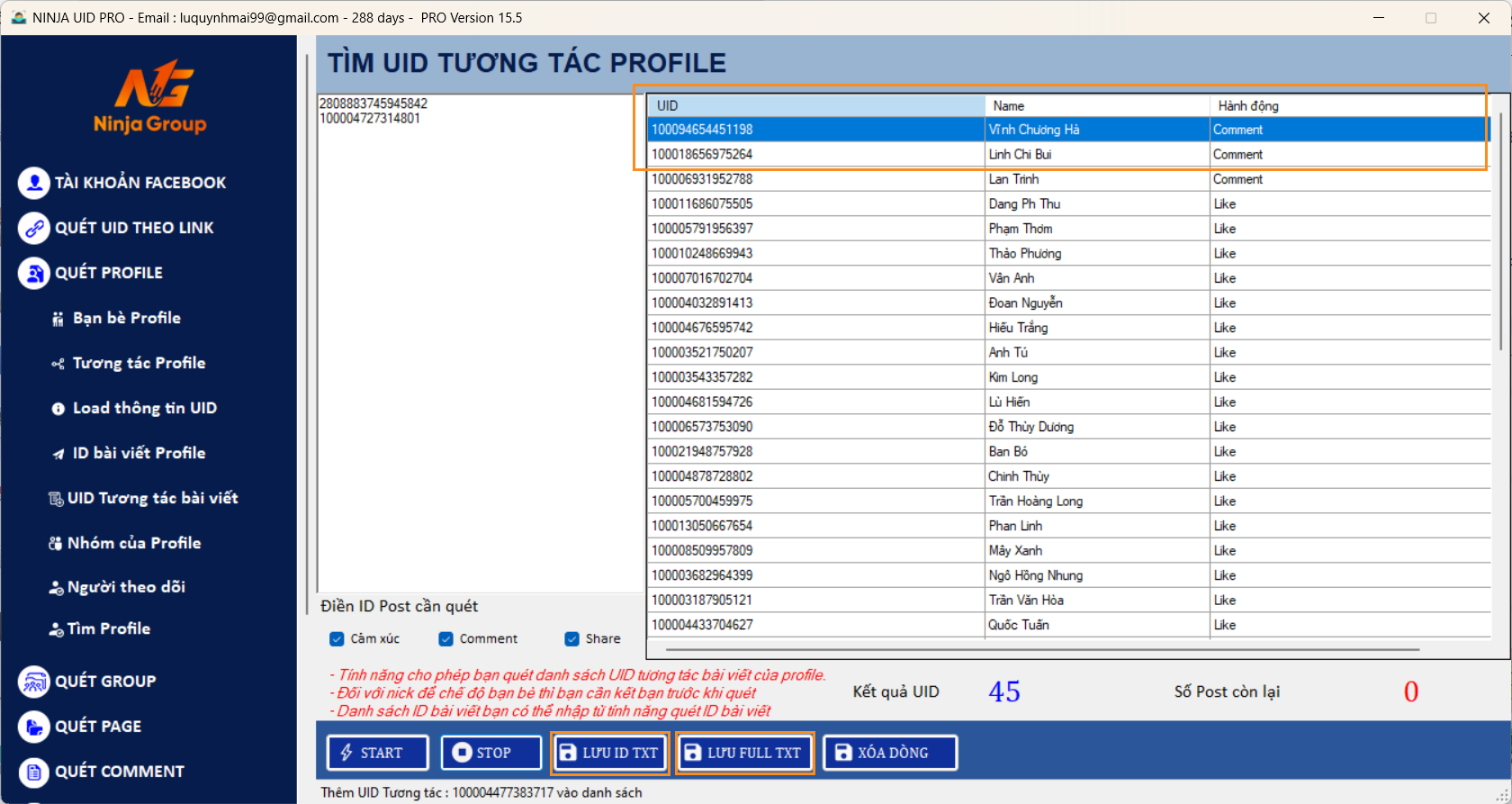This screenshot has width=1512, height=804.
Task: Select the Đỗ Thùy Dương row
Action: tap(1068, 427)
